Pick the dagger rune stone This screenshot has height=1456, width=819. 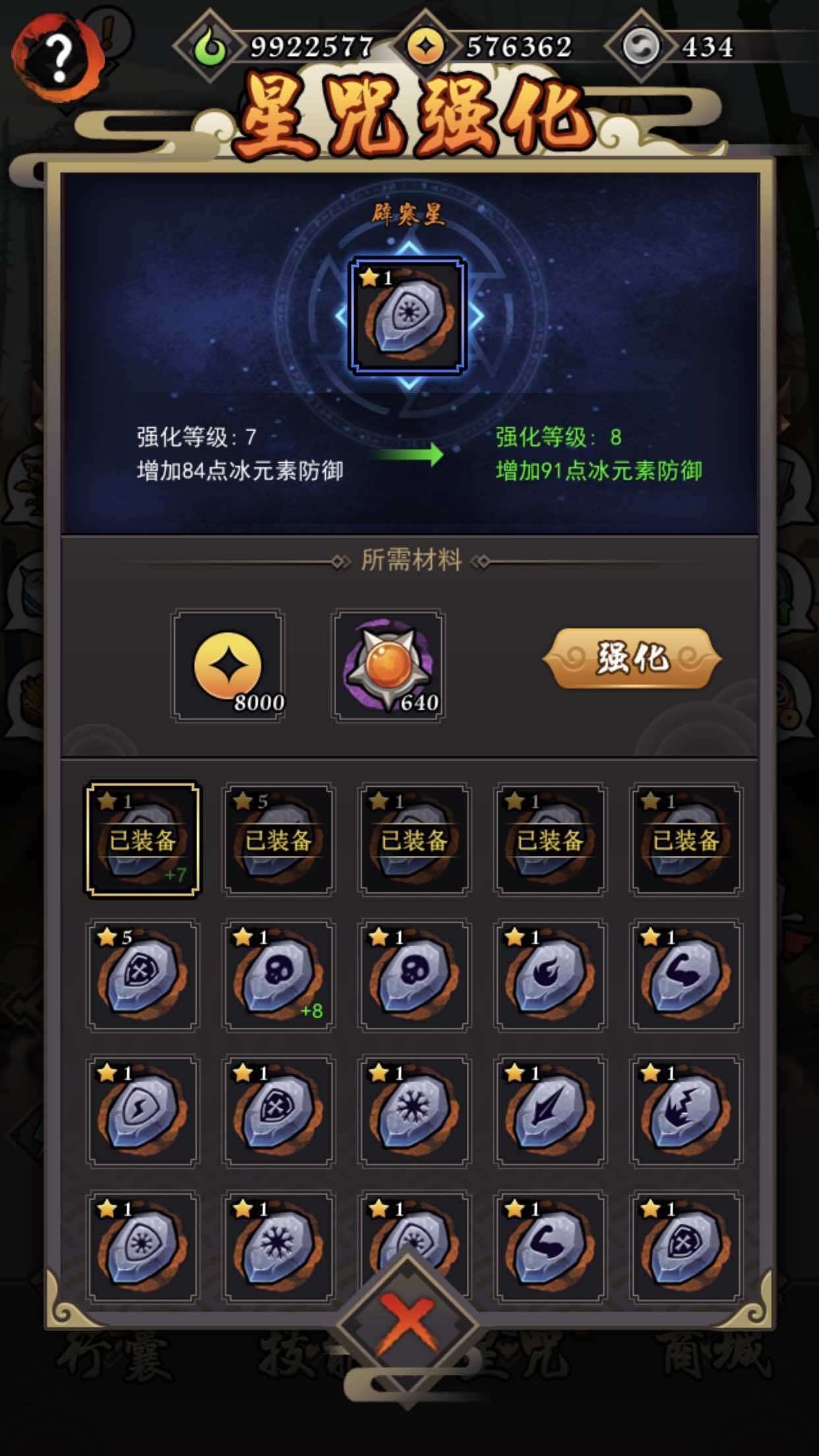[x=550, y=1111]
